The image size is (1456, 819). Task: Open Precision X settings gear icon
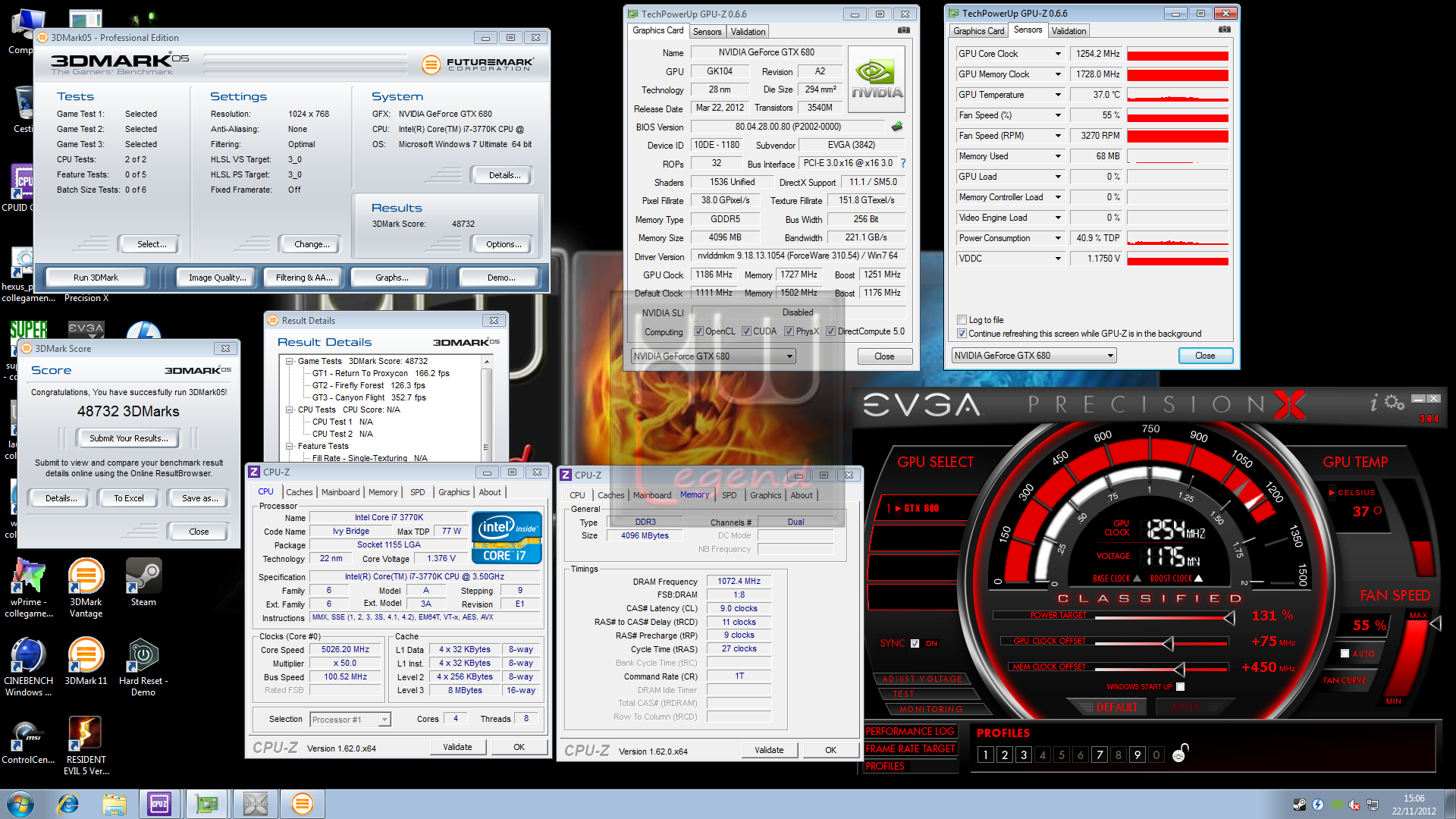click(1395, 402)
